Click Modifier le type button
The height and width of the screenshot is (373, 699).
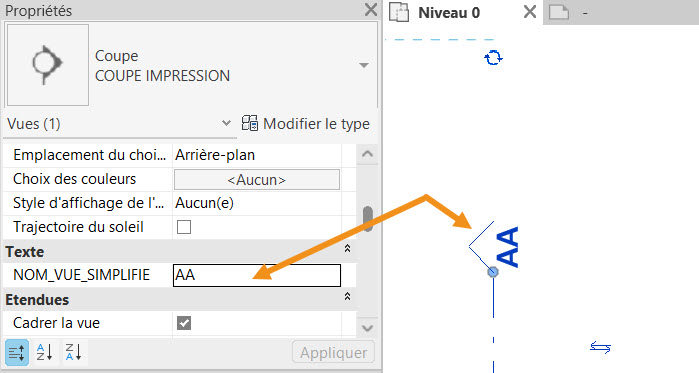tap(306, 123)
